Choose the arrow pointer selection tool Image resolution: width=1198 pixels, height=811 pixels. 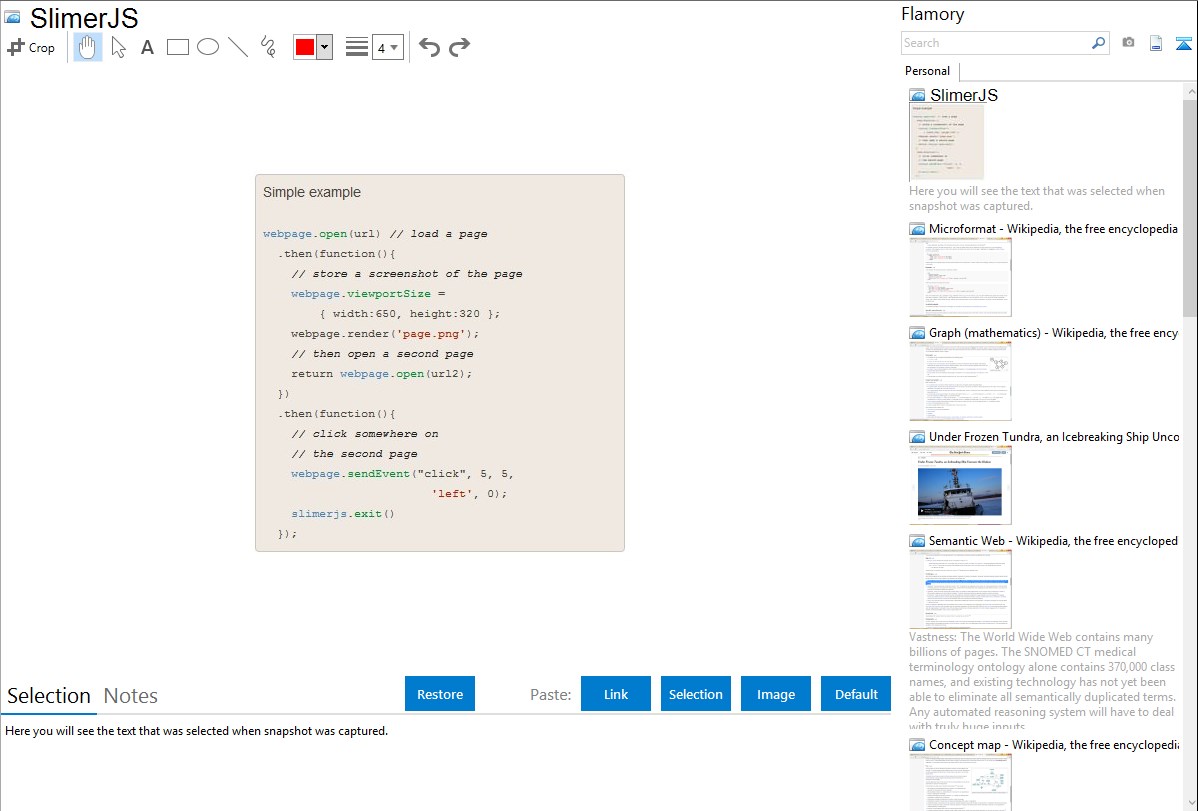pos(118,47)
